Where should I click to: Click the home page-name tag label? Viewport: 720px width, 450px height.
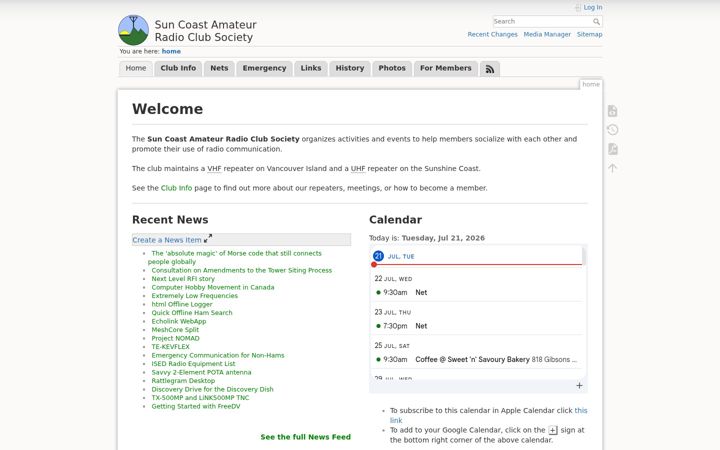tap(591, 84)
